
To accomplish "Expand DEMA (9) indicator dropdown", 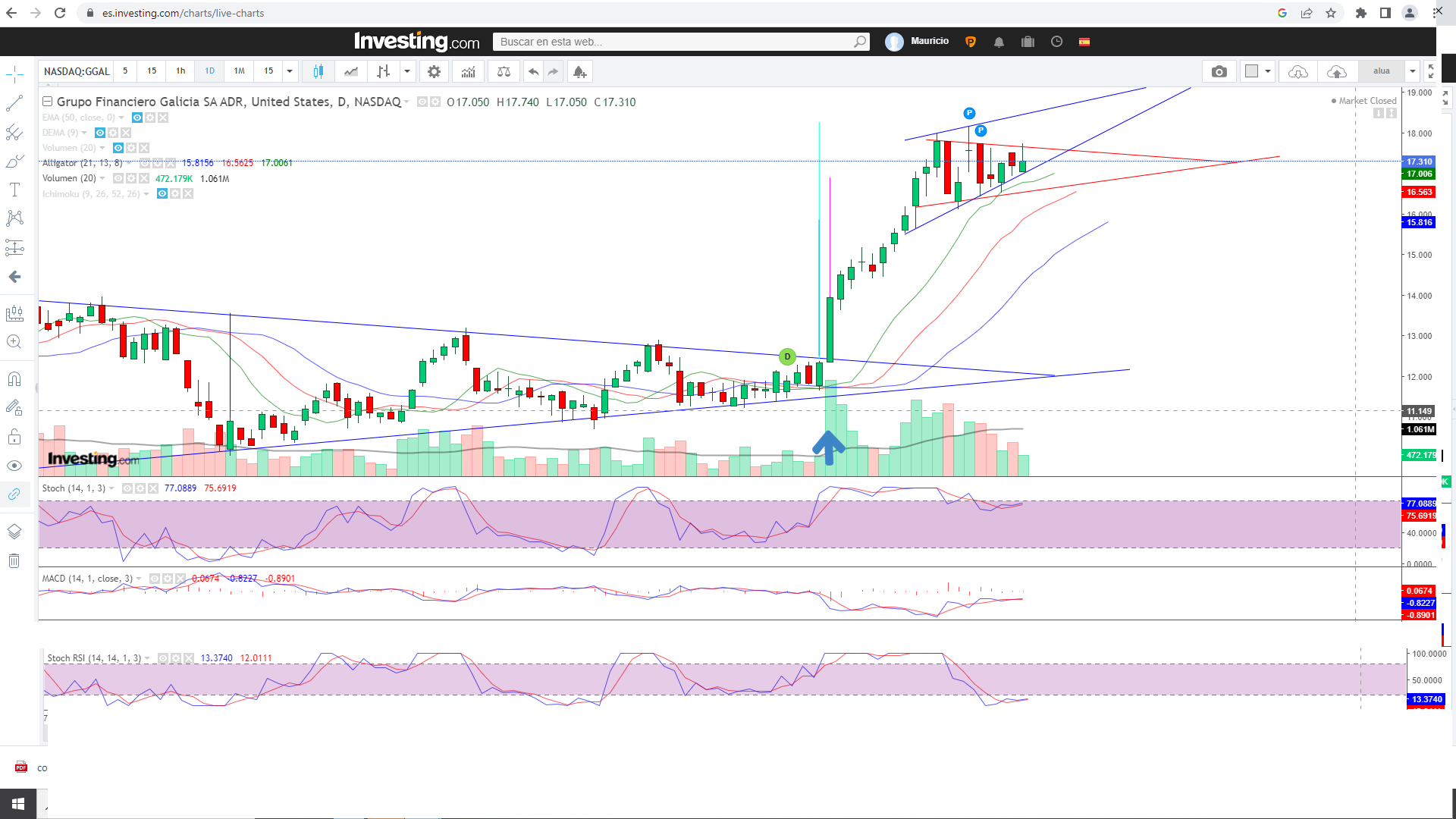I will pyautogui.click(x=84, y=133).
